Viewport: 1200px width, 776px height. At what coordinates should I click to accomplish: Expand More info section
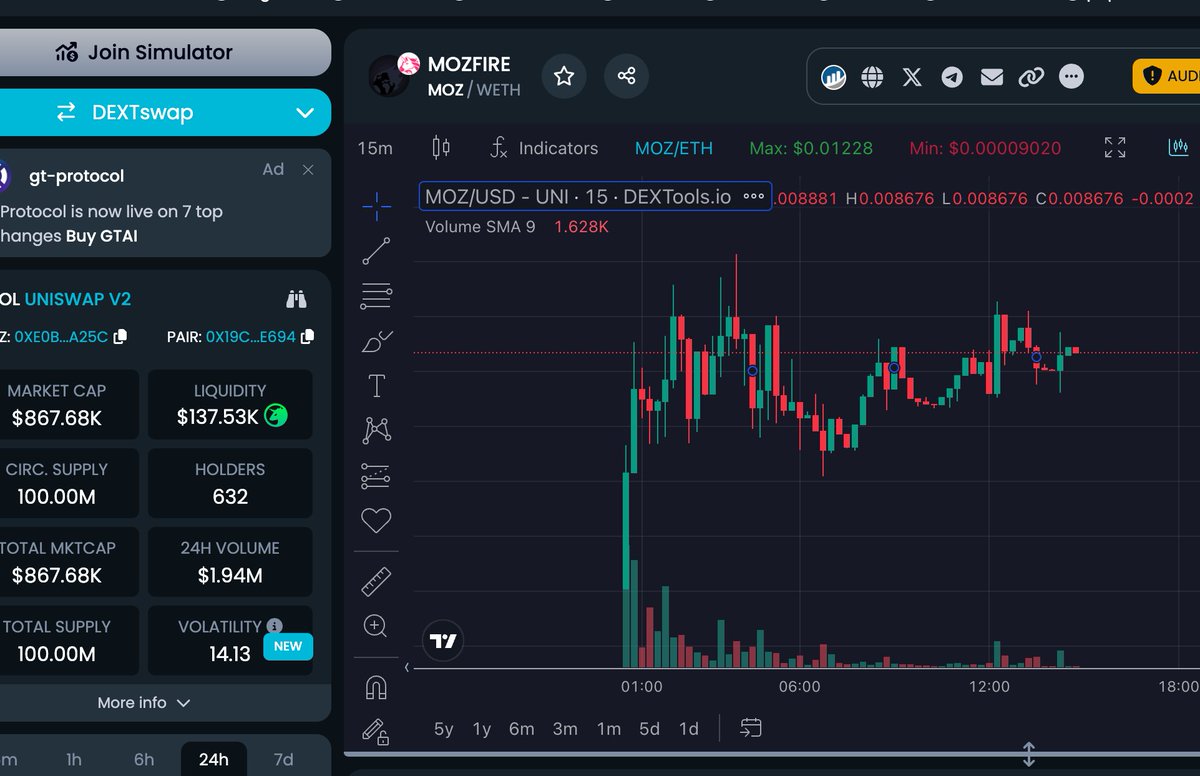coord(144,703)
